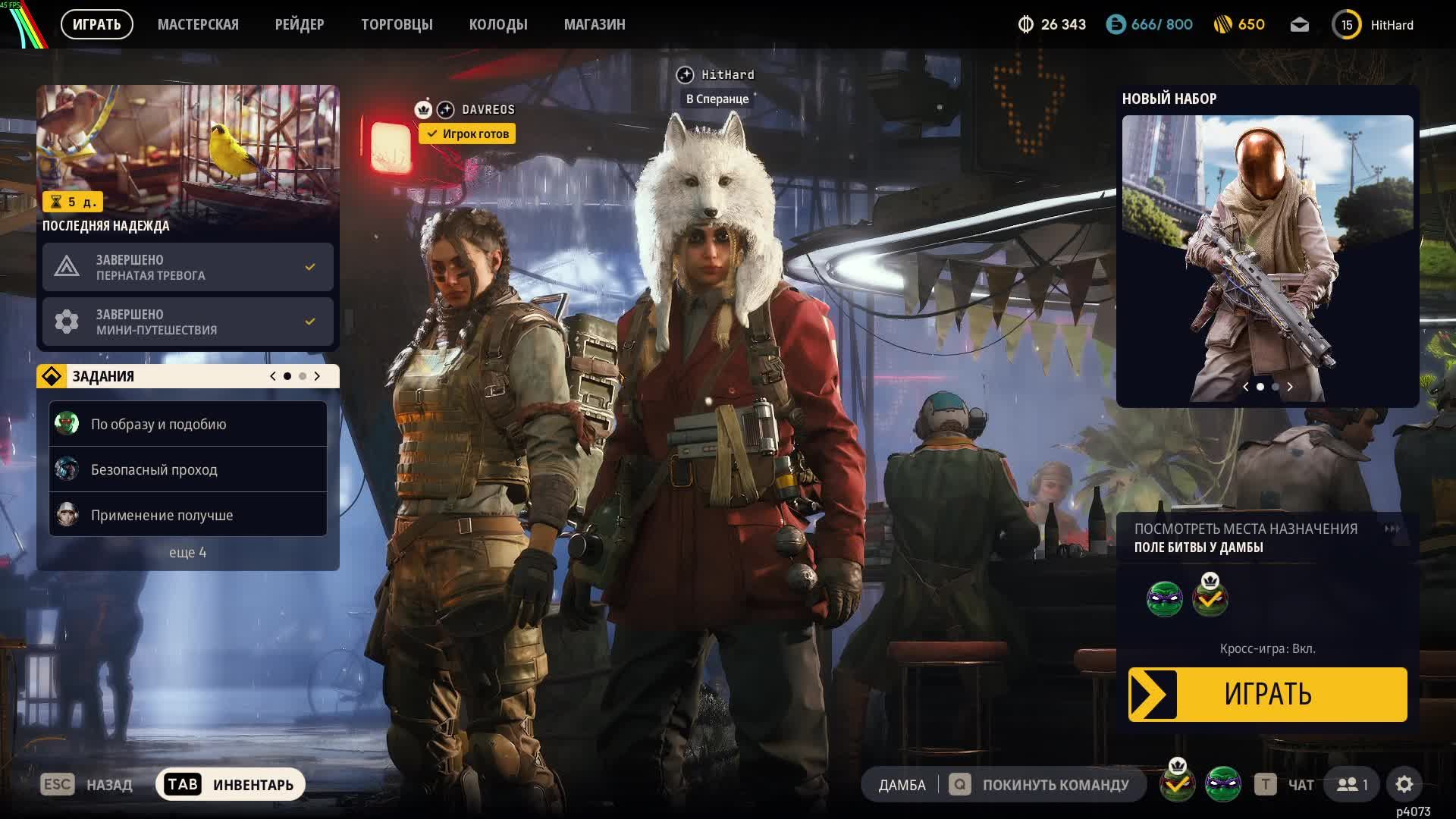Click the hourglass 5 д. timer badge

[73, 202]
